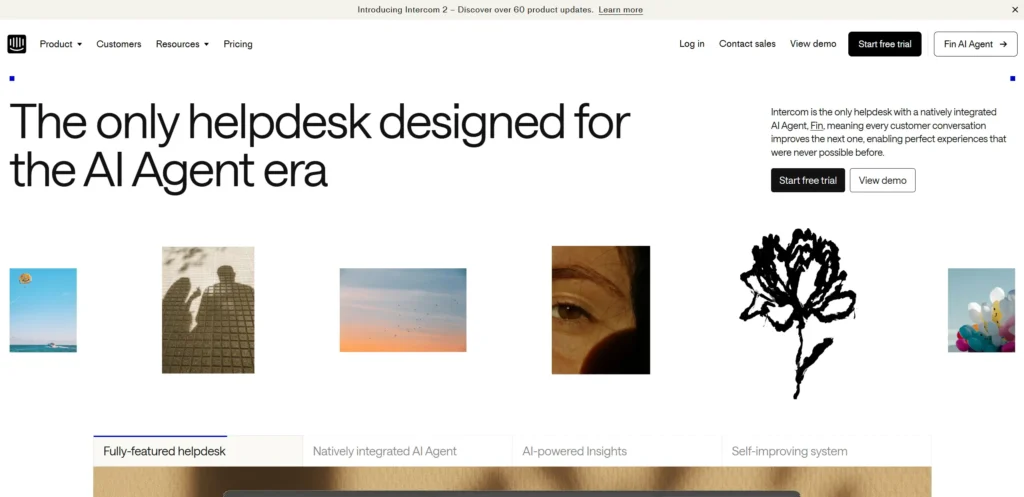Image resolution: width=1024 pixels, height=497 pixels.
Task: Click the Fin link in the description
Action: 816,125
